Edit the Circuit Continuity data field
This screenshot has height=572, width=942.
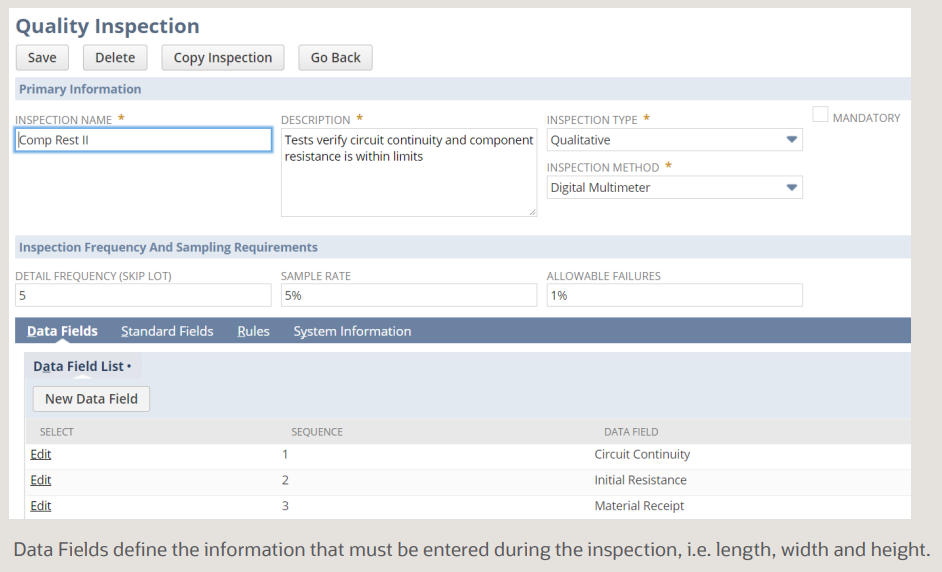tap(41, 454)
